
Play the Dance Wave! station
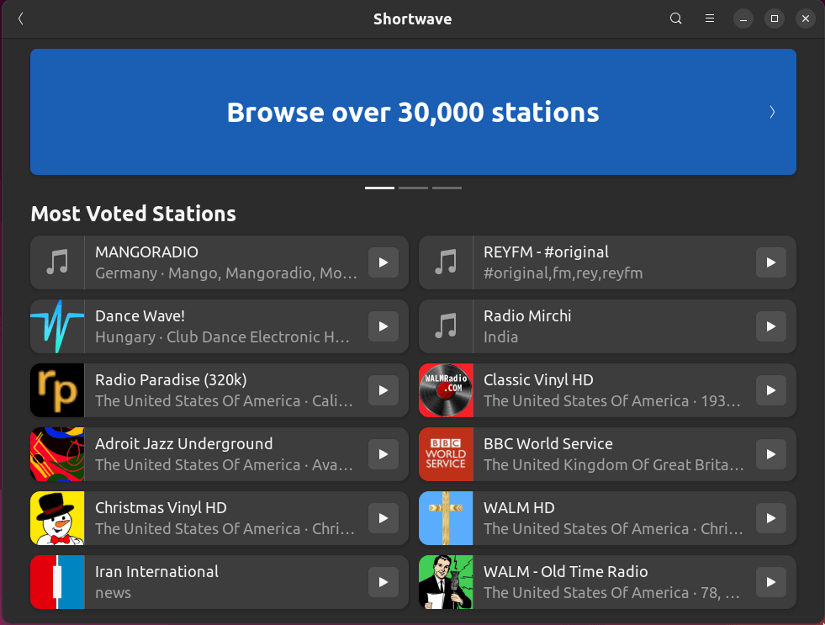[383, 326]
